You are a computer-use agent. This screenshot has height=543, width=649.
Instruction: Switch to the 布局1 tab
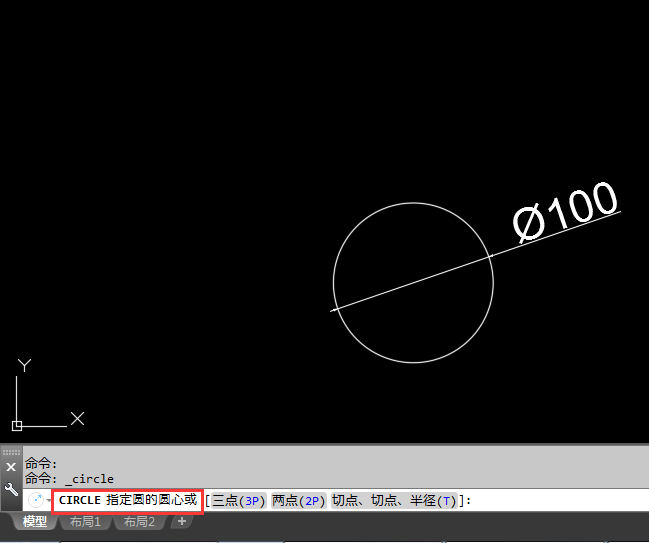[x=85, y=521]
